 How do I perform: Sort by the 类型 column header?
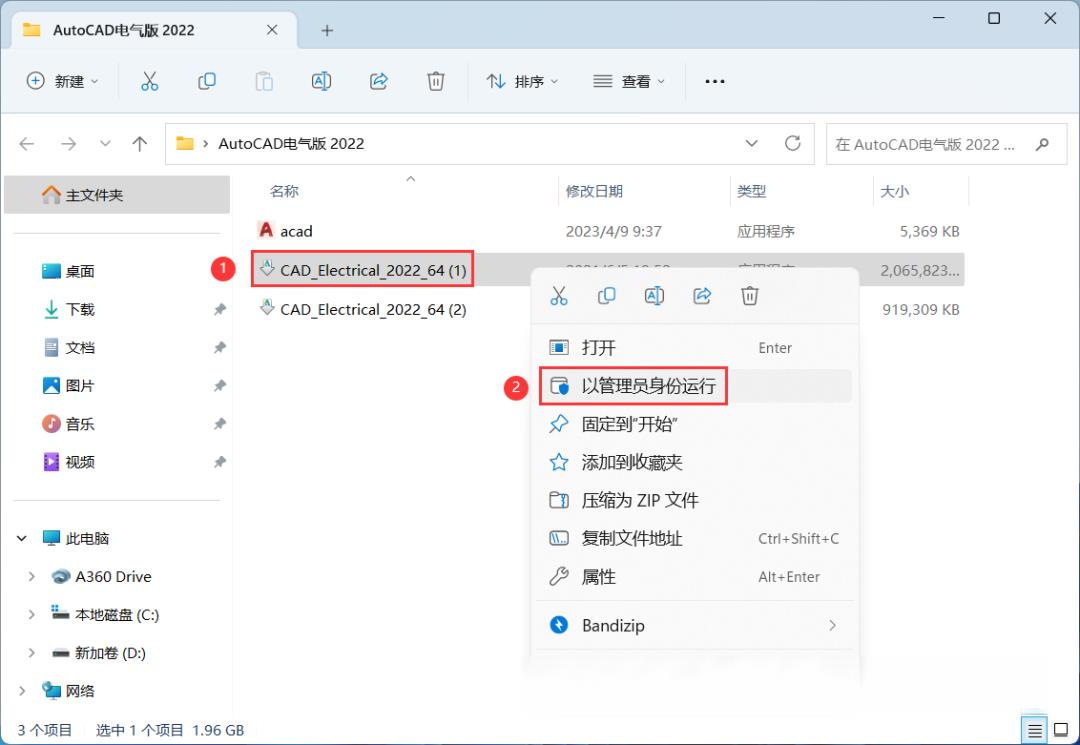[751, 191]
